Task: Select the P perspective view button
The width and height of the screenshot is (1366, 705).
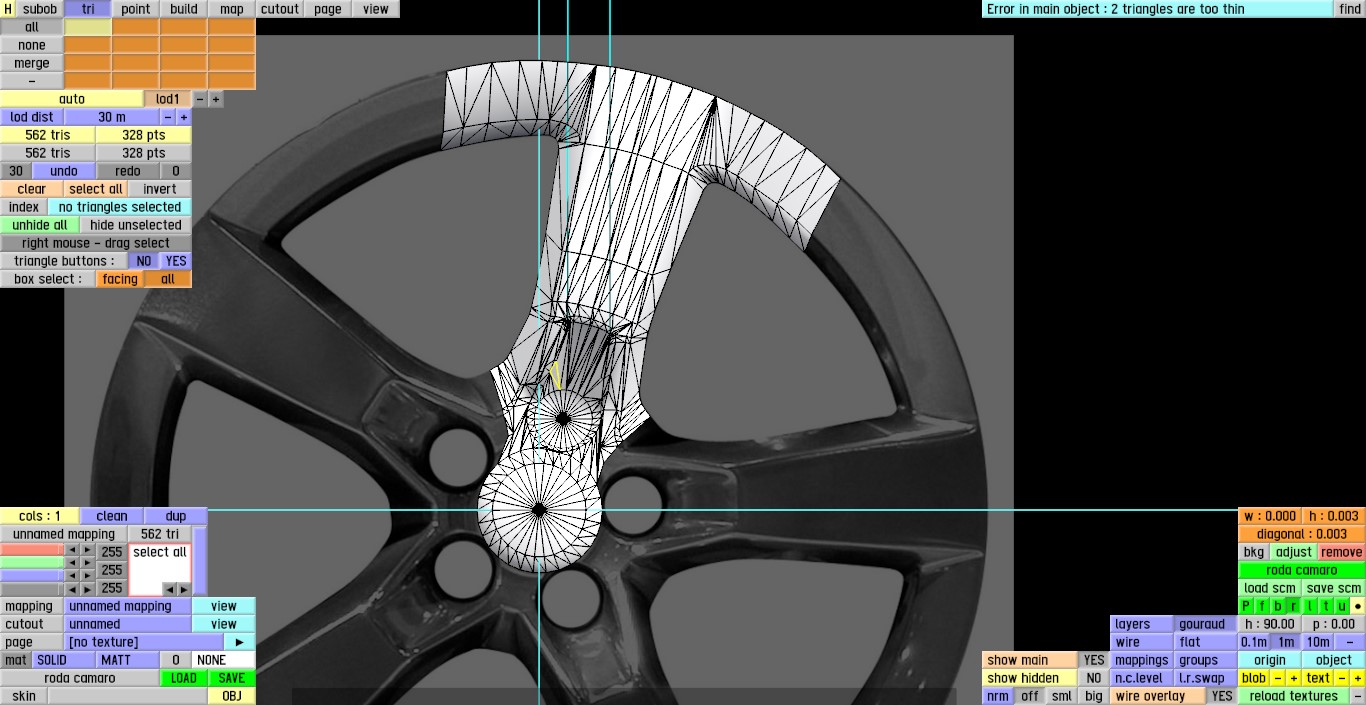Action: click(x=1246, y=606)
